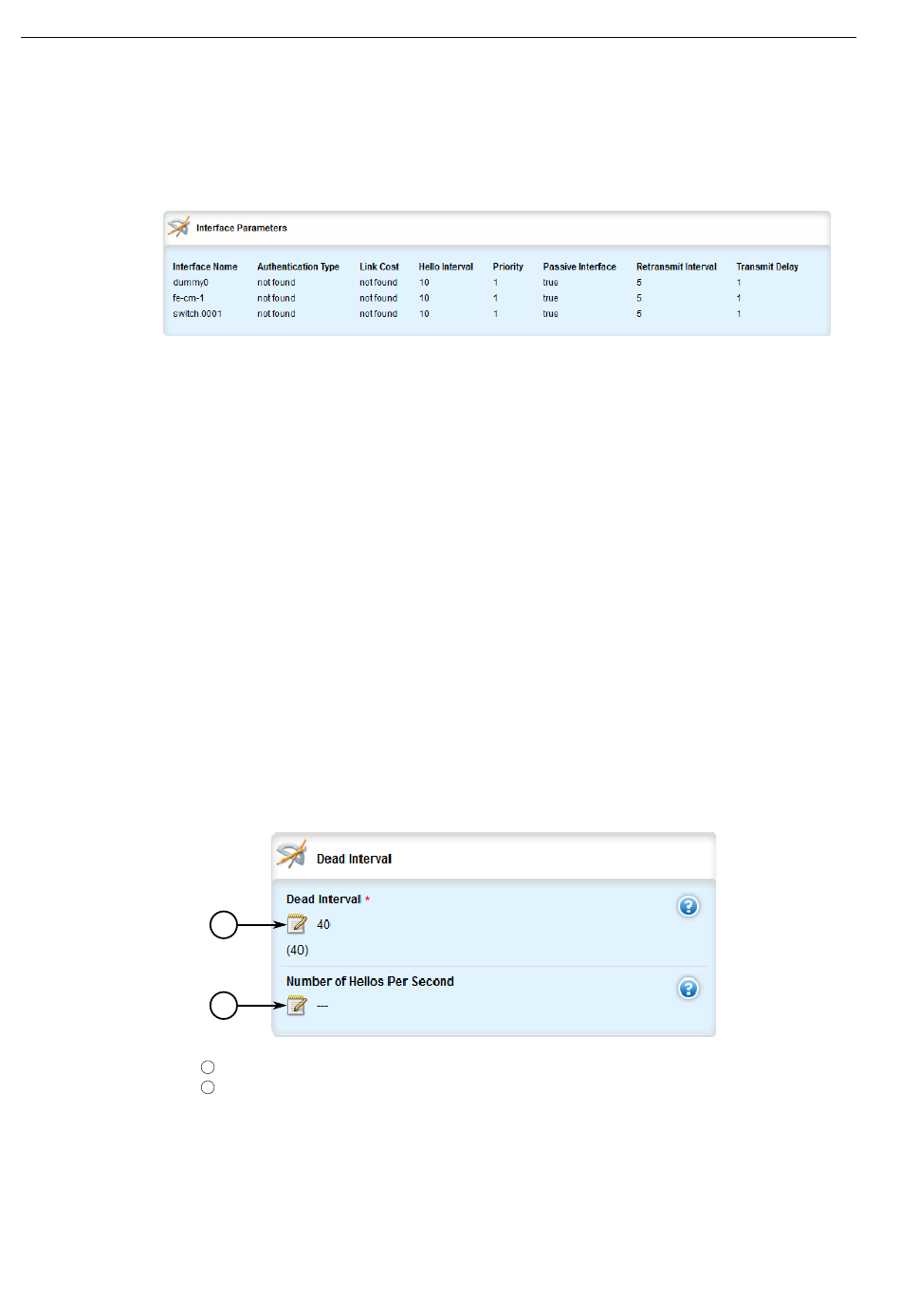Click Transmit Delay value for switch.0001

point(739,314)
